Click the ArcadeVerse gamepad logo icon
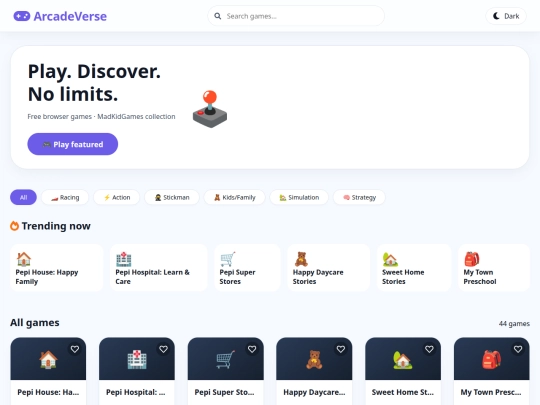Image resolution: width=540 pixels, height=405 pixels. click(x=22, y=16)
